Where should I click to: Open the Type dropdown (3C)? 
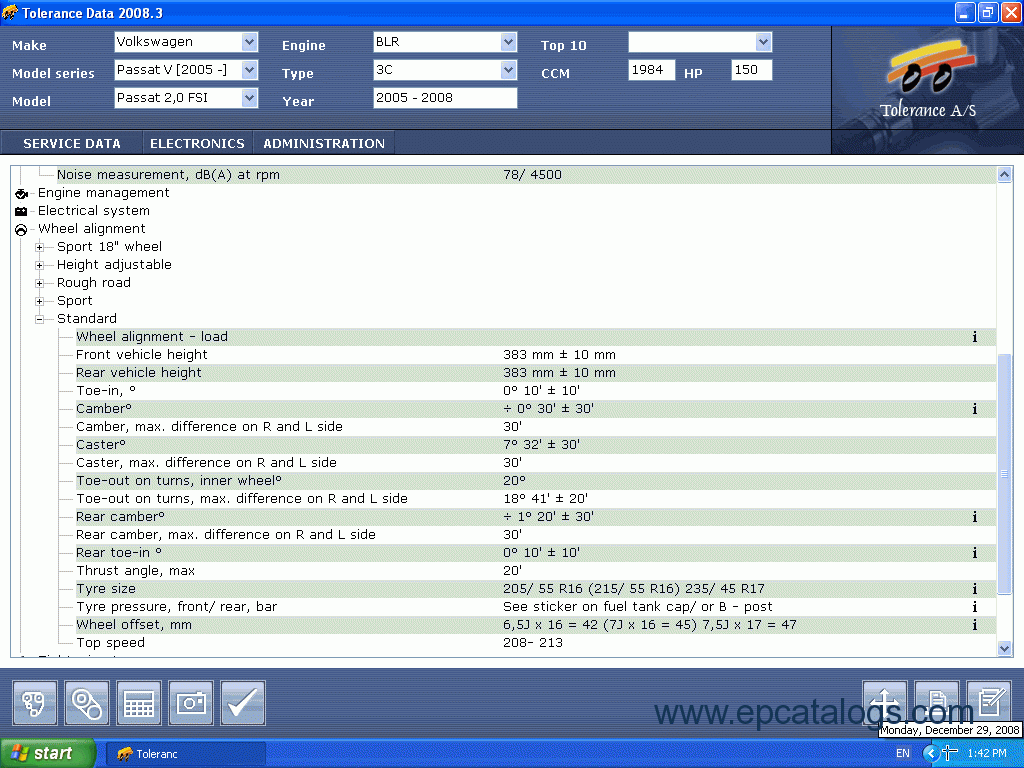(x=509, y=70)
